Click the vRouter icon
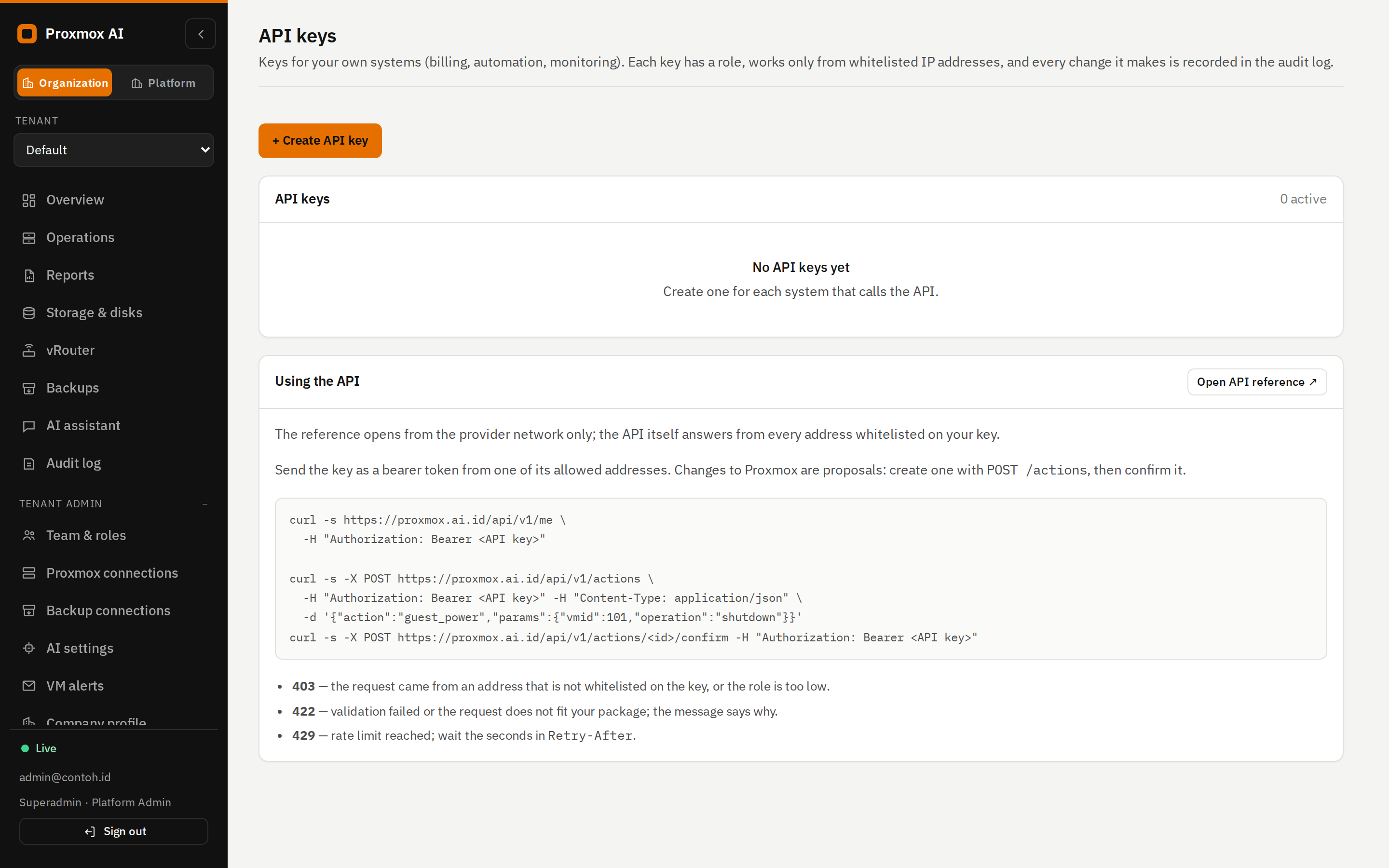 (29, 351)
